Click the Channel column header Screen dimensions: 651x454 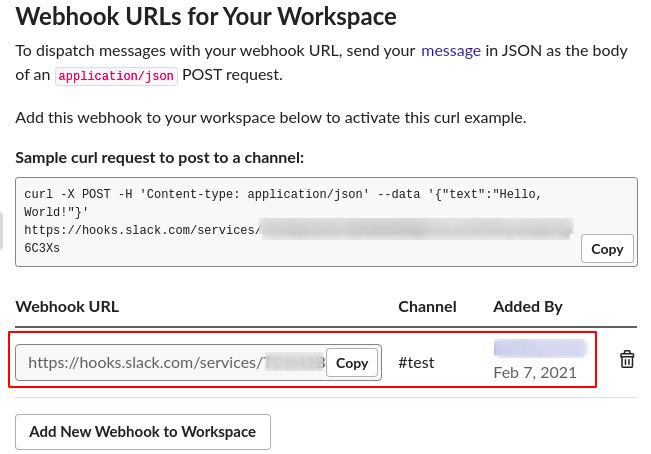tap(427, 306)
